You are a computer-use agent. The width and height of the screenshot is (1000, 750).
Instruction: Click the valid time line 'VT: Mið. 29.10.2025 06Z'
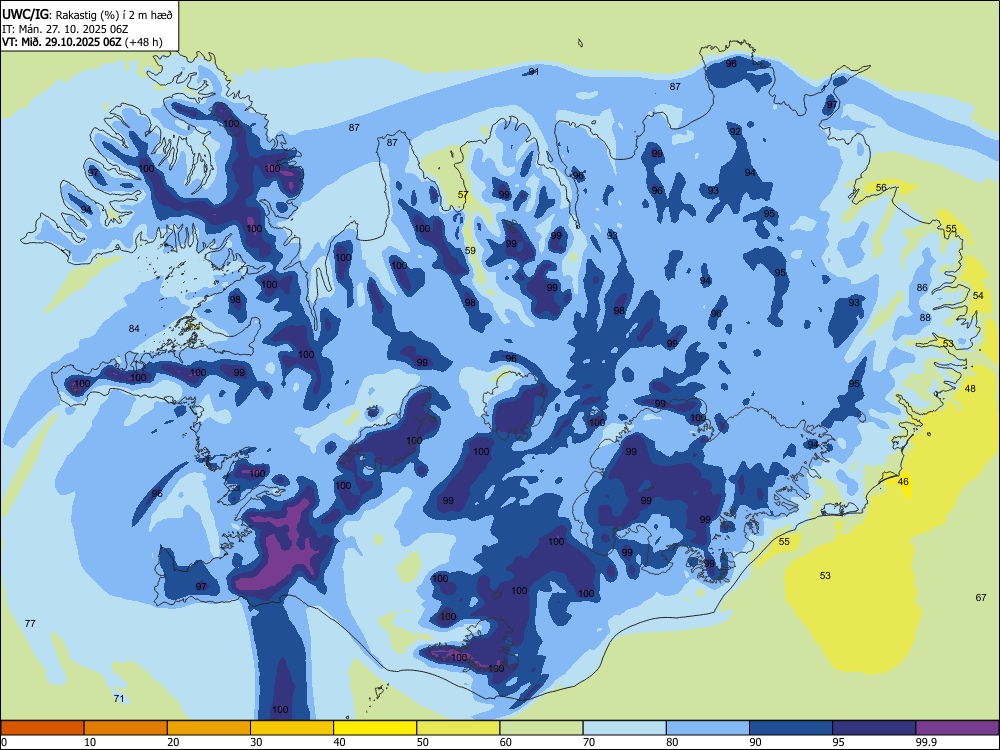tap(61, 42)
